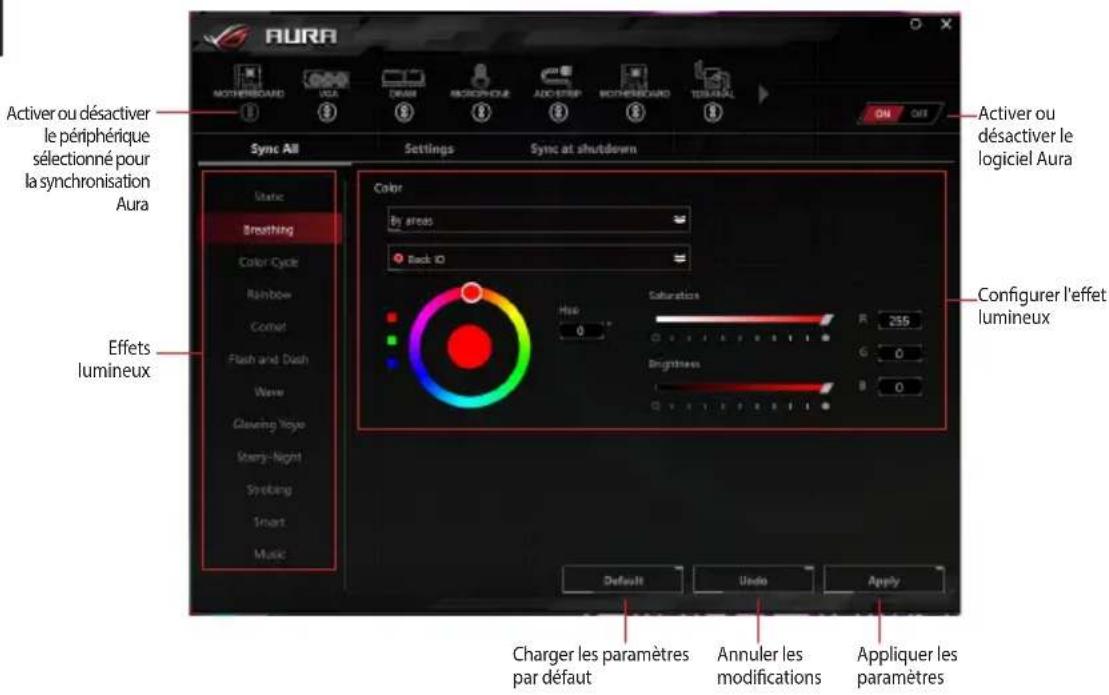Pick the blue preset swatch
The image size is (1109, 695).
click(x=392, y=363)
